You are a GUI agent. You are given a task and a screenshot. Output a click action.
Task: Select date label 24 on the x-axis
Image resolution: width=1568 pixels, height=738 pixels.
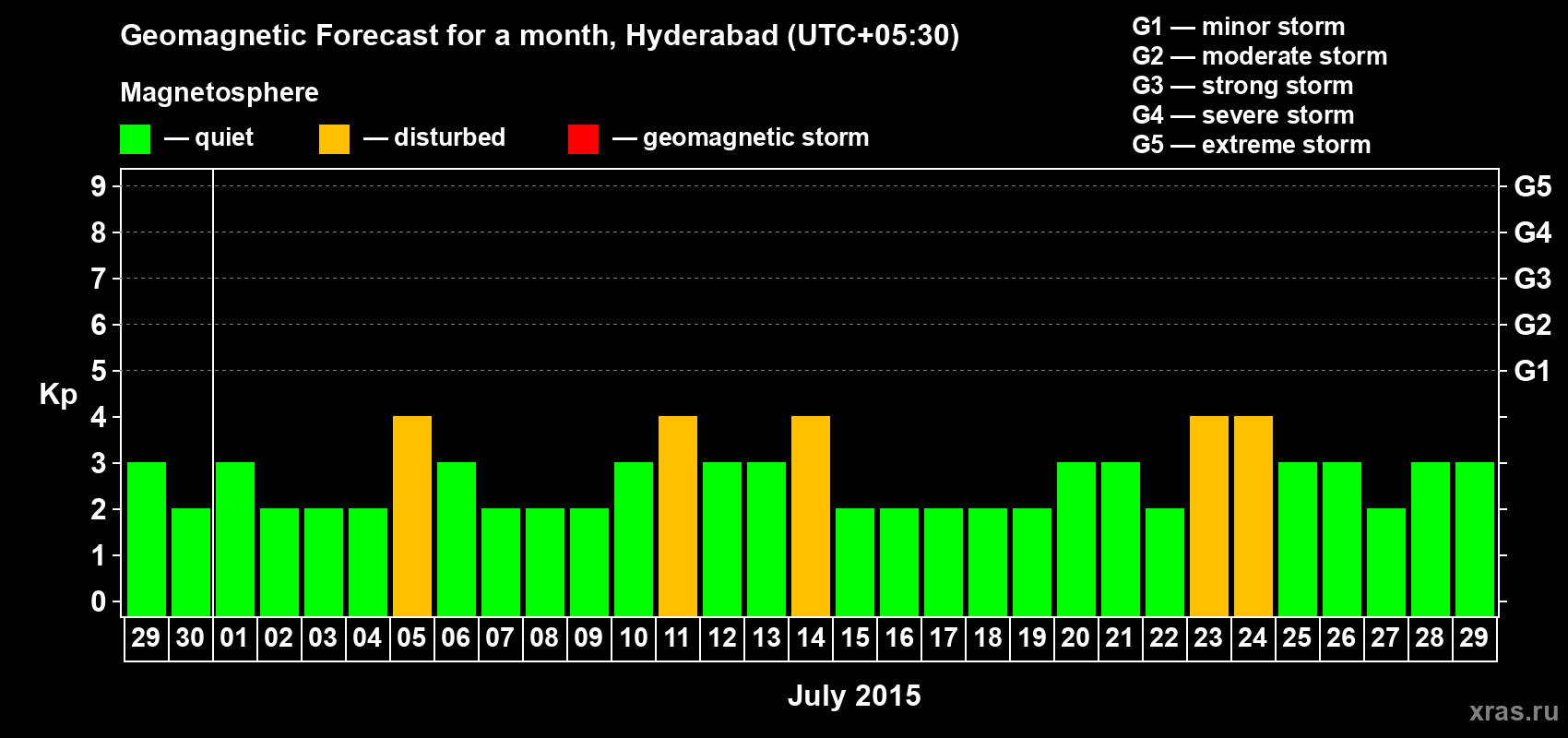click(x=1253, y=638)
